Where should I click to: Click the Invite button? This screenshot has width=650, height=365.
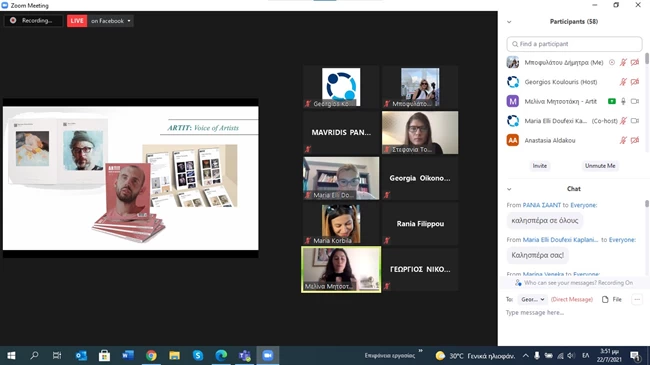pyautogui.click(x=539, y=166)
